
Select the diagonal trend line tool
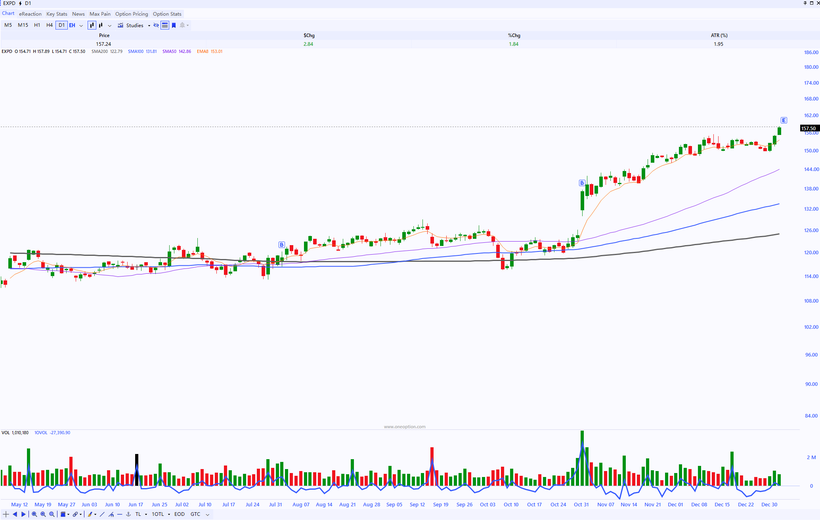point(102,514)
